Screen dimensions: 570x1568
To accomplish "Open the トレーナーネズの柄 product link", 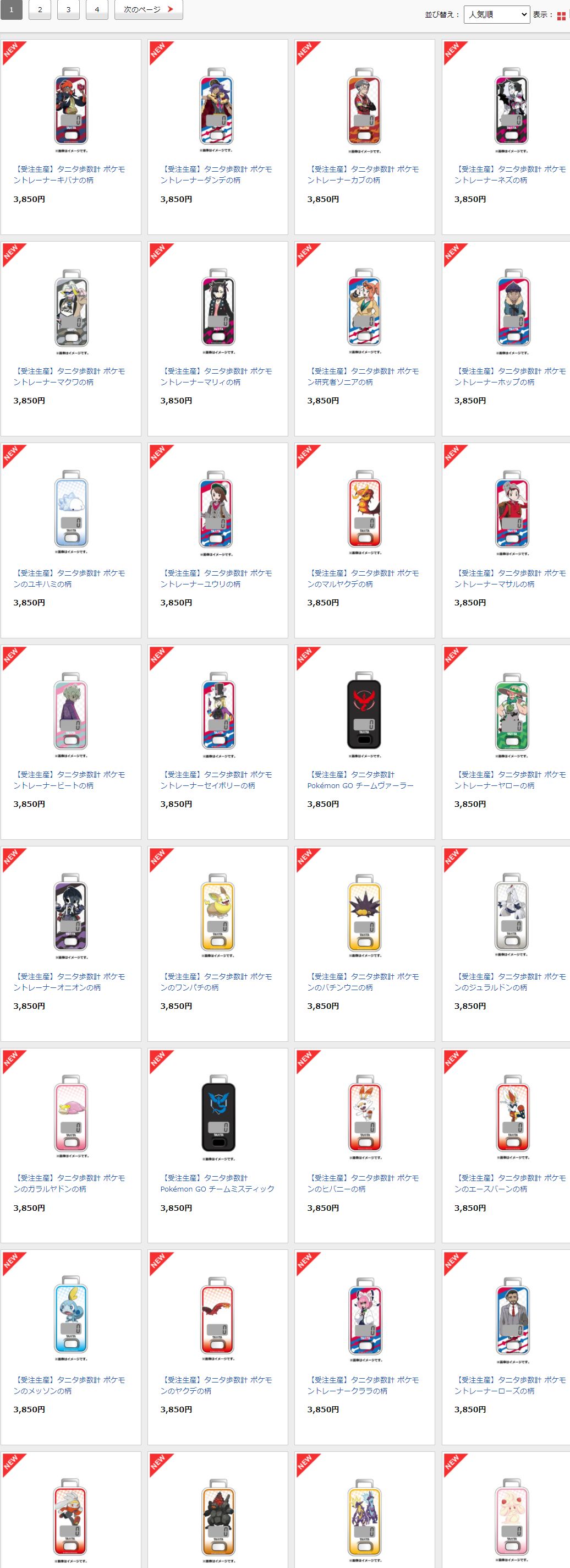I will click(510, 174).
